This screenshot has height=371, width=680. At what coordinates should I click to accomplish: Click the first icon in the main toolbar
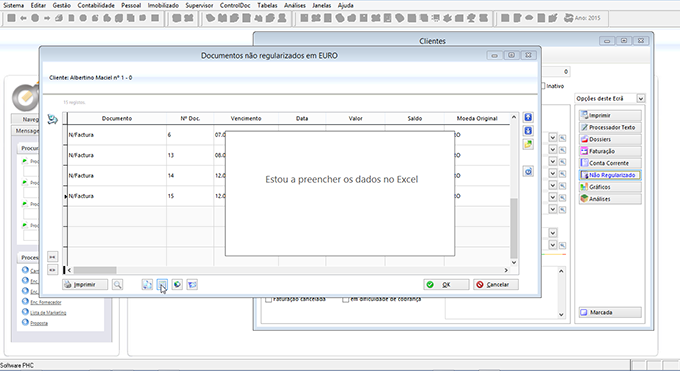pyautogui.click(x=12, y=18)
